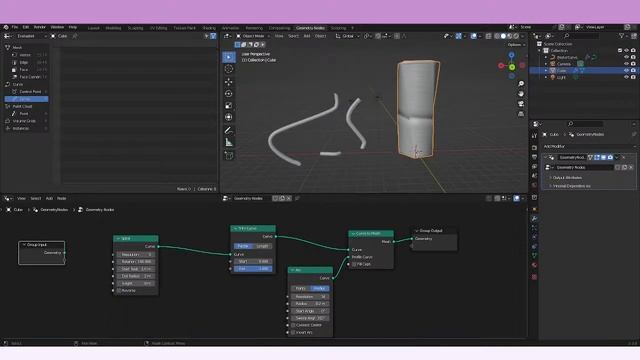Open the Global orientation dropdown
This screenshot has height=360, width=640.
coord(348,36)
